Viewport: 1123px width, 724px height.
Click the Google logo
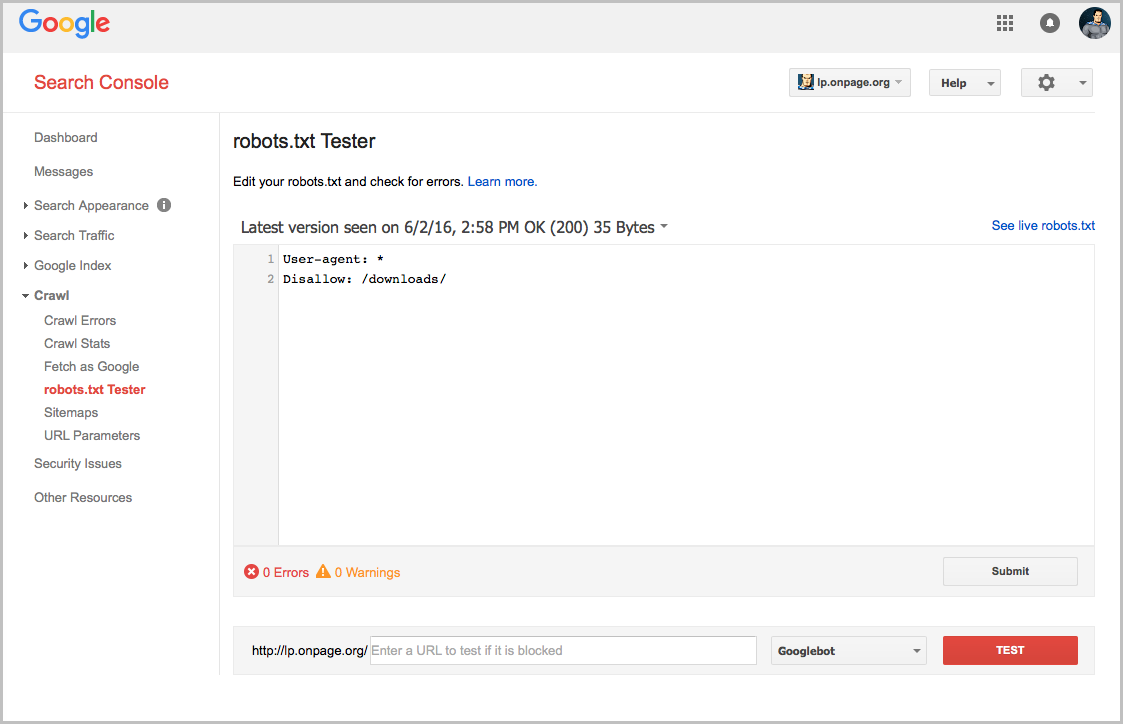point(64,23)
